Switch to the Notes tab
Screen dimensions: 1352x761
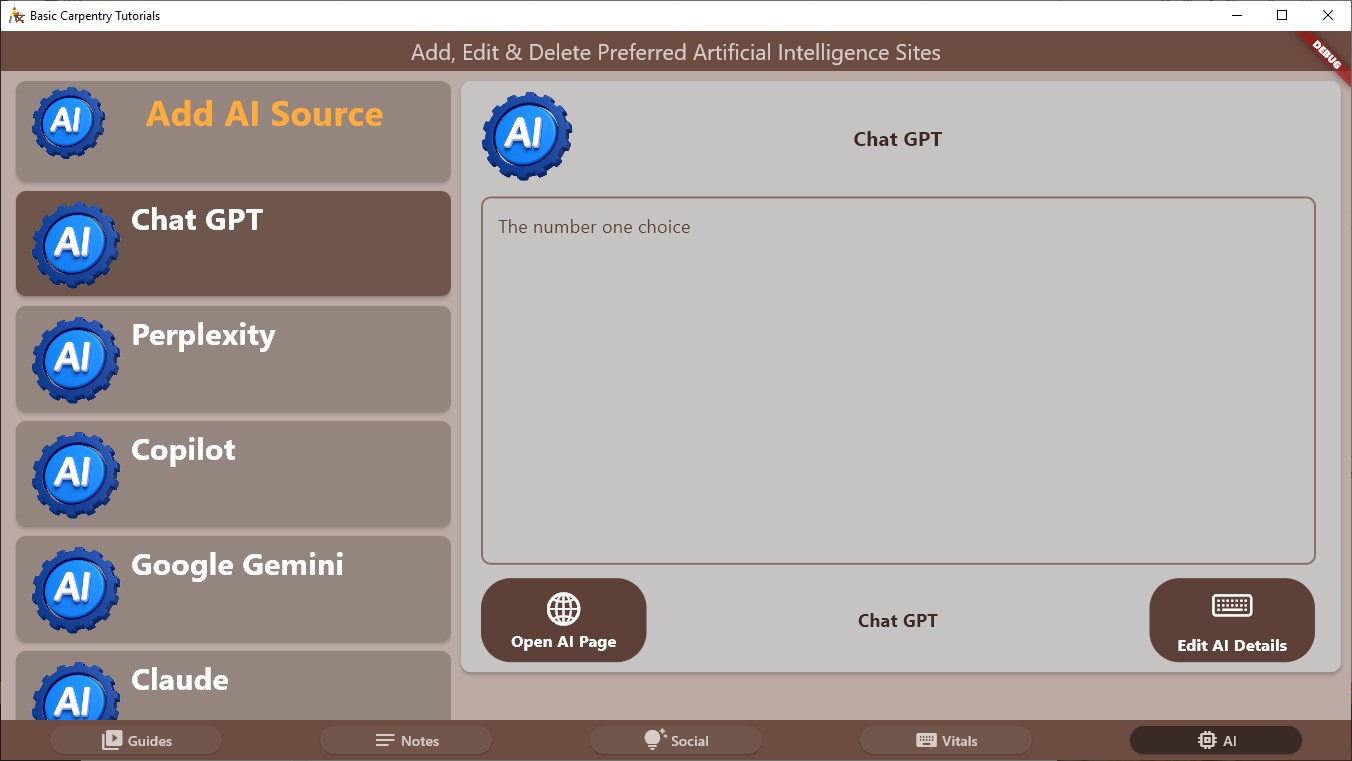click(406, 740)
